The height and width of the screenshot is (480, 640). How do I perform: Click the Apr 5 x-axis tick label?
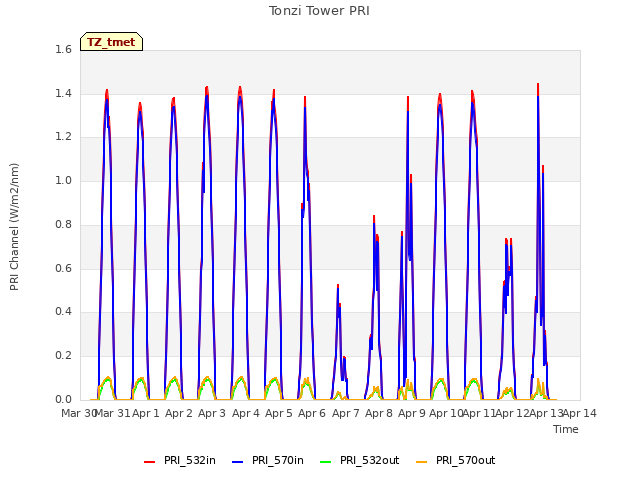point(279,413)
